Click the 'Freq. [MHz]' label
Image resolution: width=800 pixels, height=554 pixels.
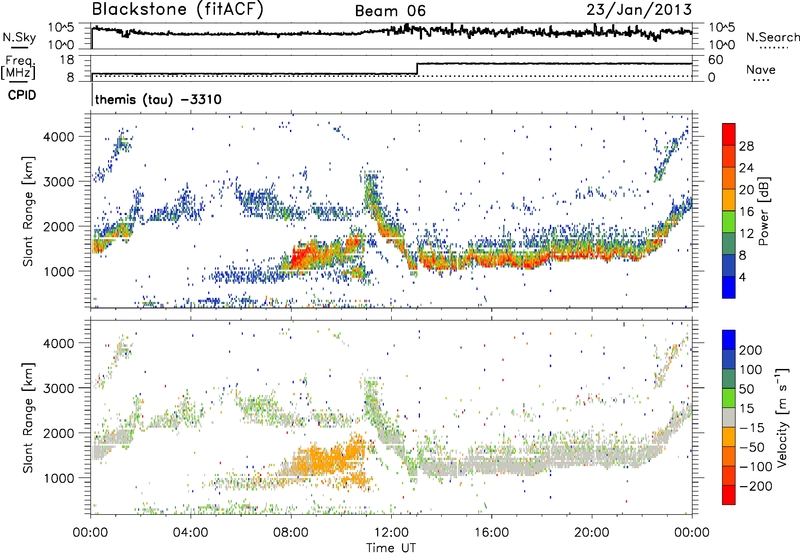click(18, 67)
